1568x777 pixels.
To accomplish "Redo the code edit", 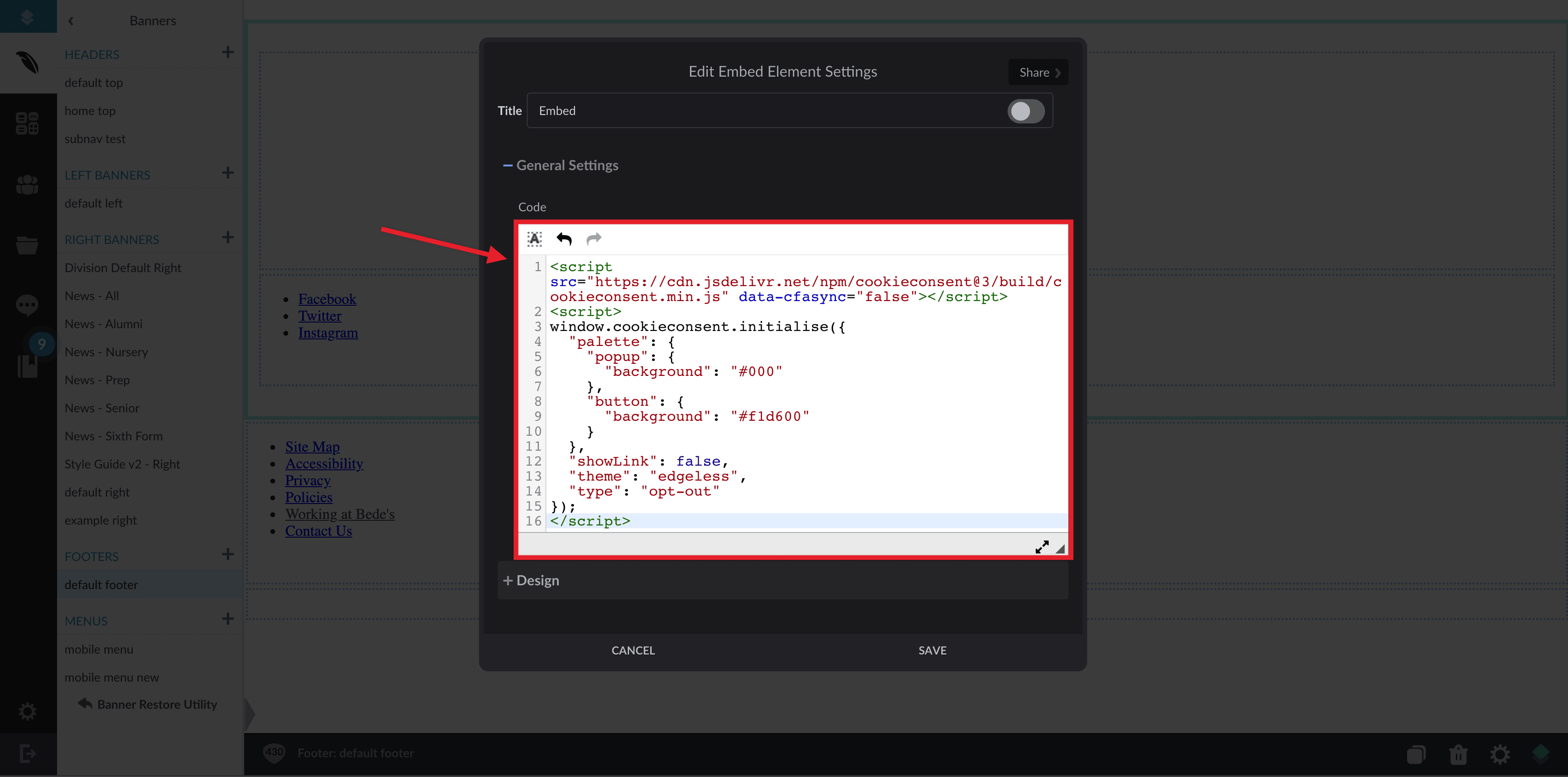I will pyautogui.click(x=594, y=239).
